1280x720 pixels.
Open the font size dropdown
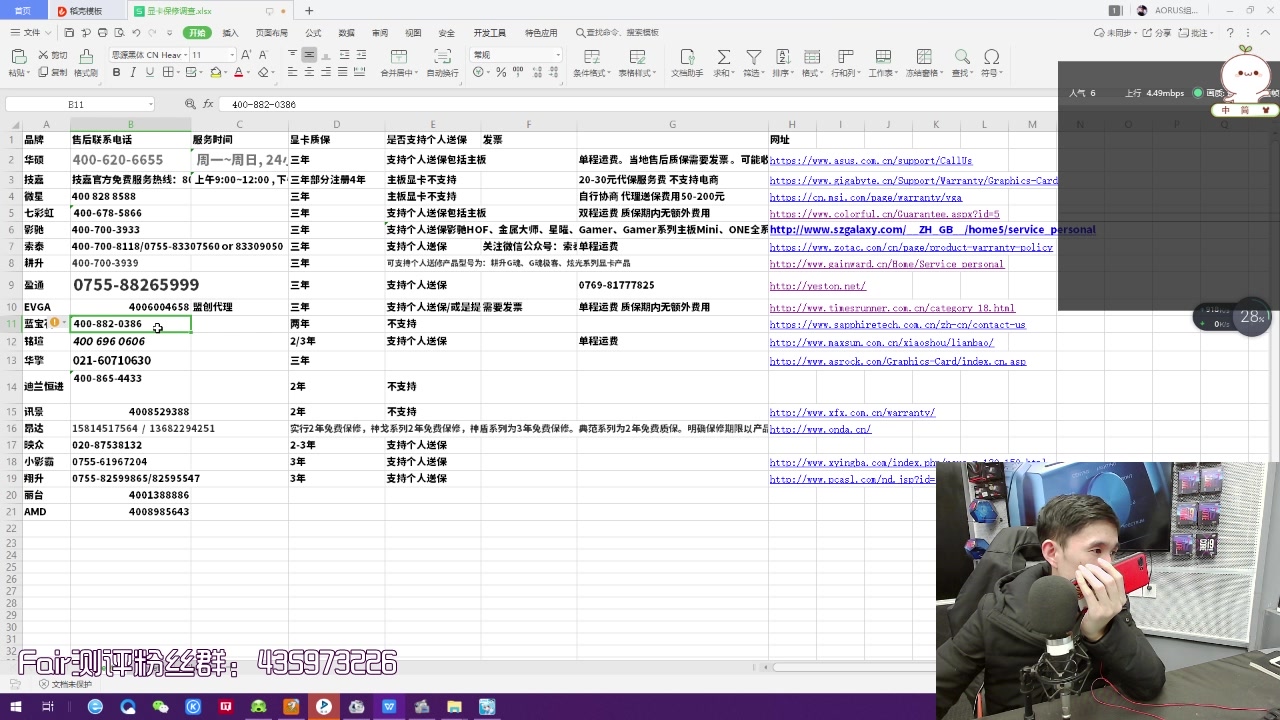[x=232, y=55]
